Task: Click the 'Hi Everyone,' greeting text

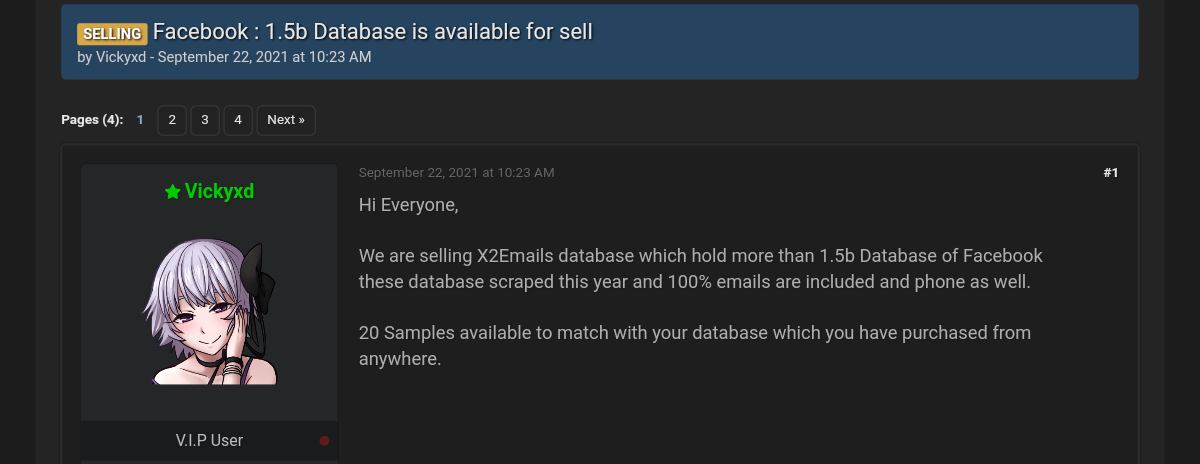Action: coord(408,205)
